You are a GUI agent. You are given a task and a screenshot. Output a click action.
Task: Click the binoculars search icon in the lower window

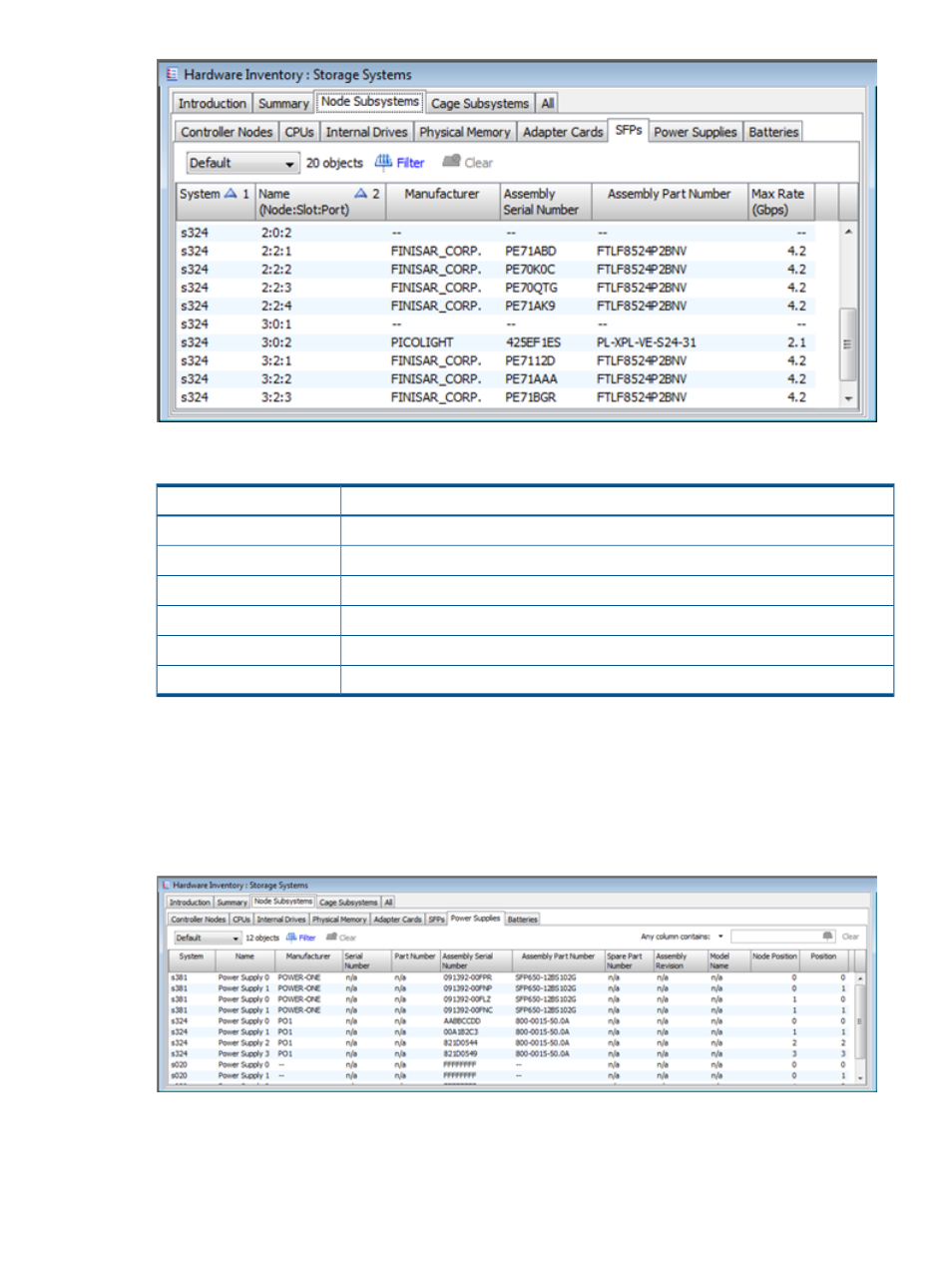(x=827, y=937)
